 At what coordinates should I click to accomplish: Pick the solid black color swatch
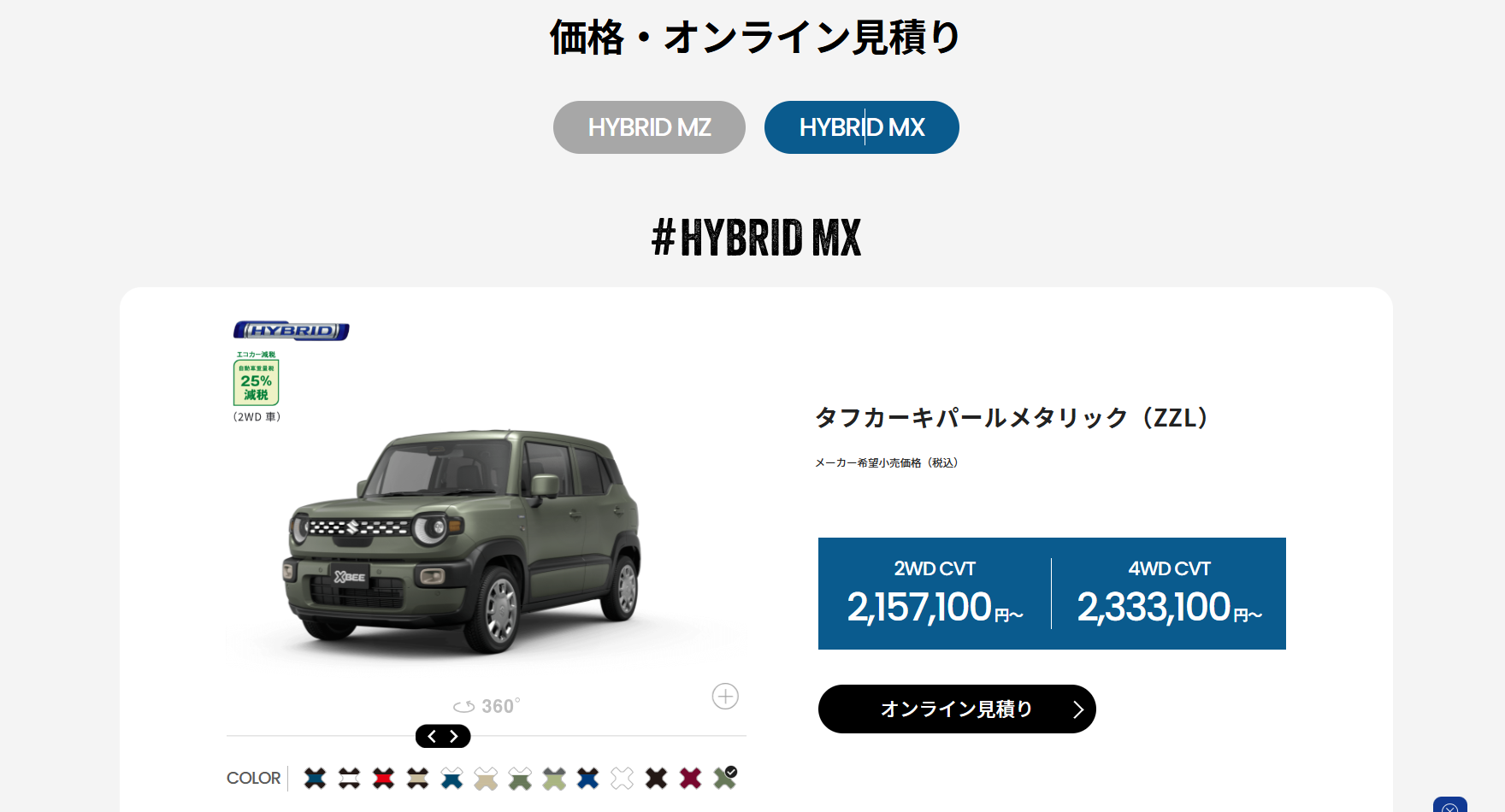[656, 778]
